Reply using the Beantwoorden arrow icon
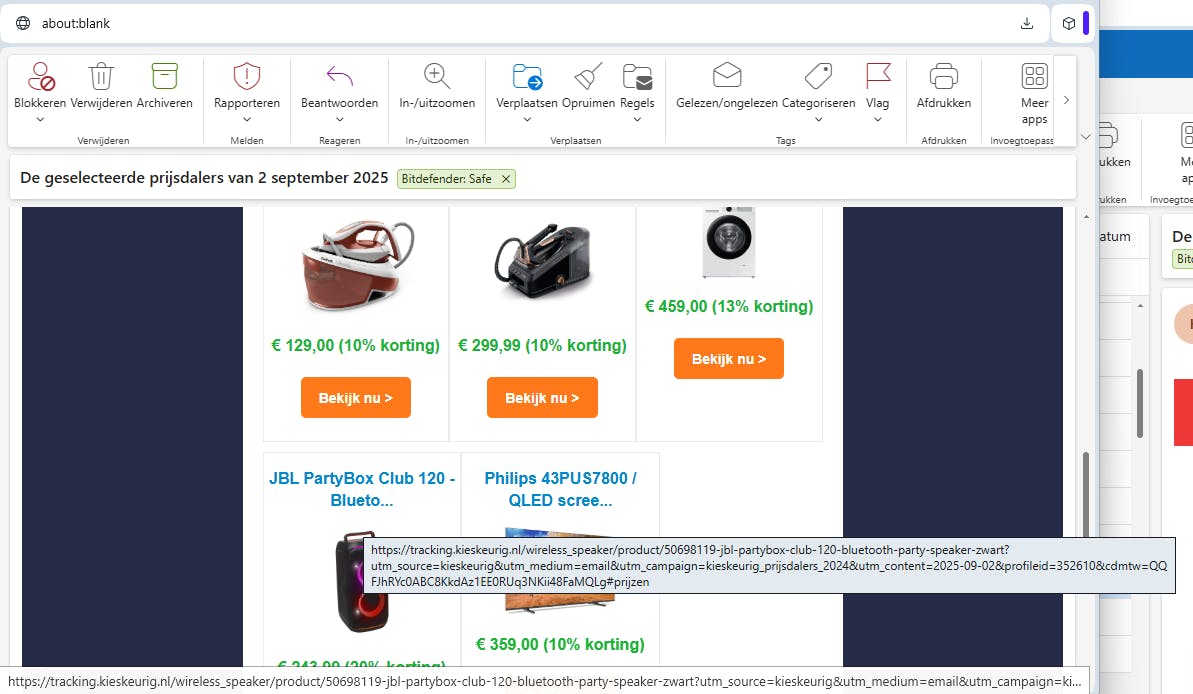Viewport: 1193px width, 694px height. (339, 76)
